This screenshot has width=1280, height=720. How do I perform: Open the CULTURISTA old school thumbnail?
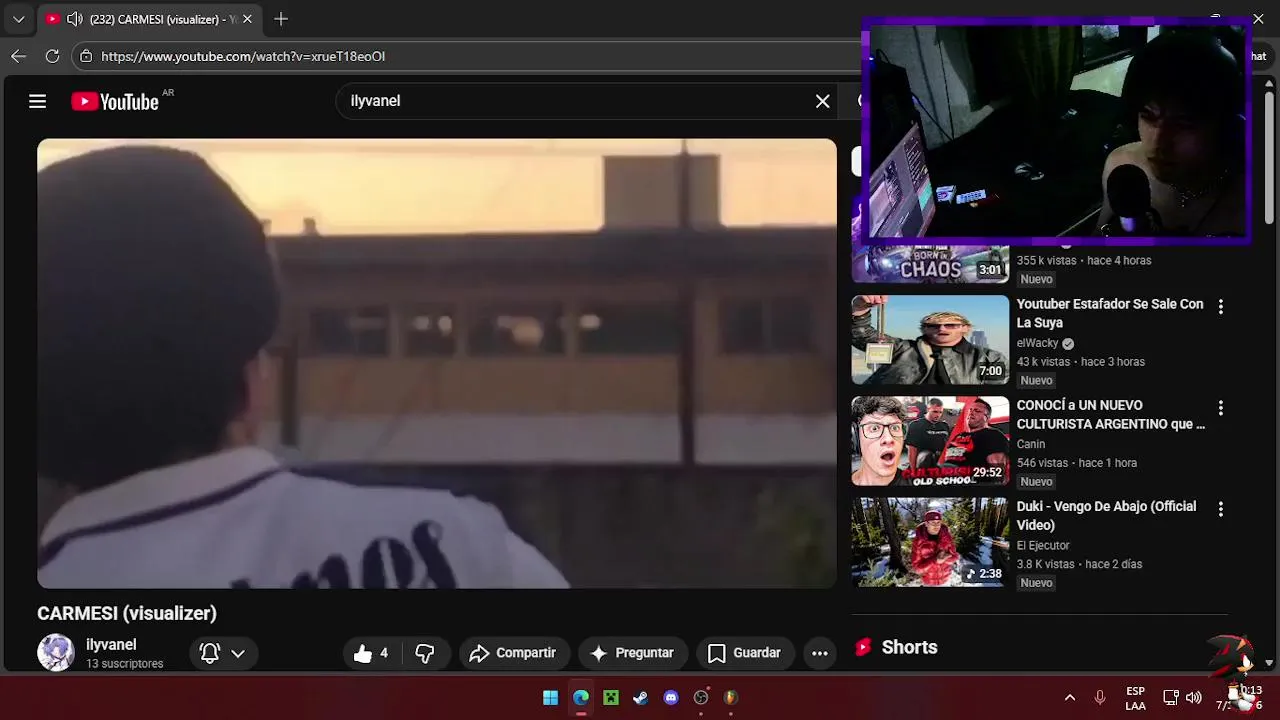tap(930, 441)
